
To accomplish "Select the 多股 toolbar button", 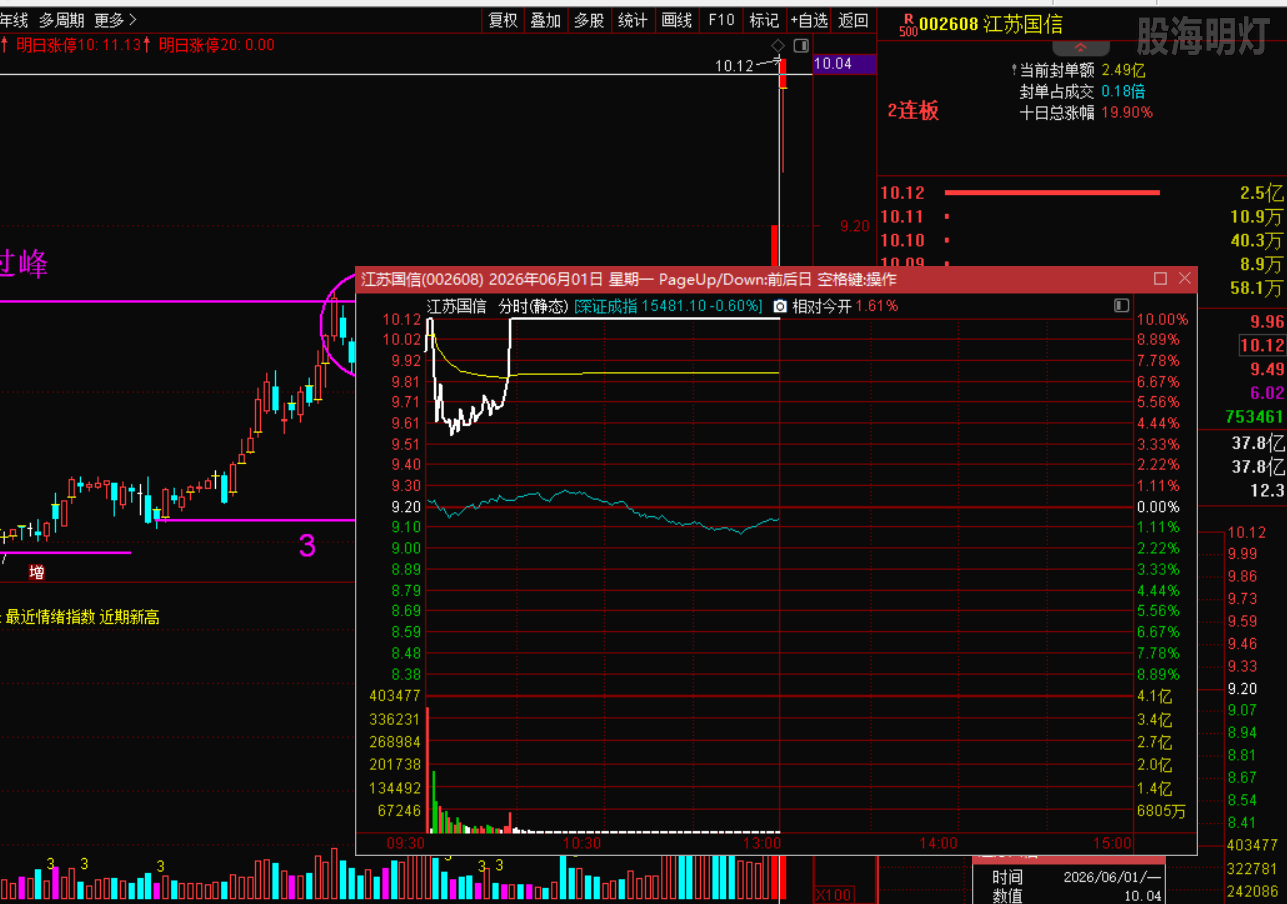I will [x=589, y=20].
